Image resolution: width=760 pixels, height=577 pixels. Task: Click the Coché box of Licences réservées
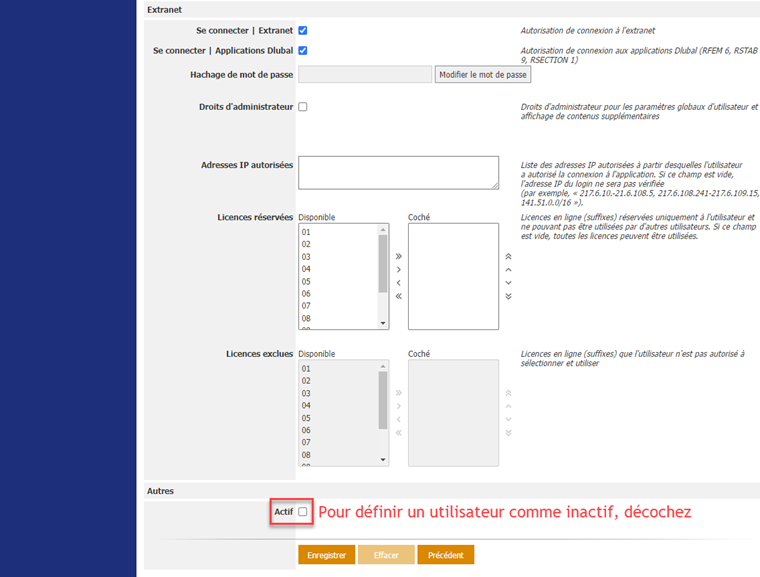(453, 276)
